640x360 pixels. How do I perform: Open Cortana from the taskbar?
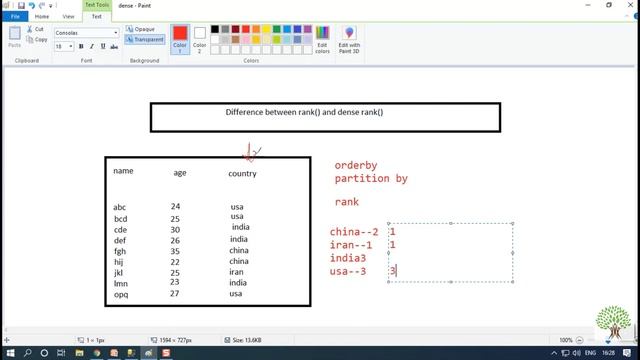pos(44,353)
